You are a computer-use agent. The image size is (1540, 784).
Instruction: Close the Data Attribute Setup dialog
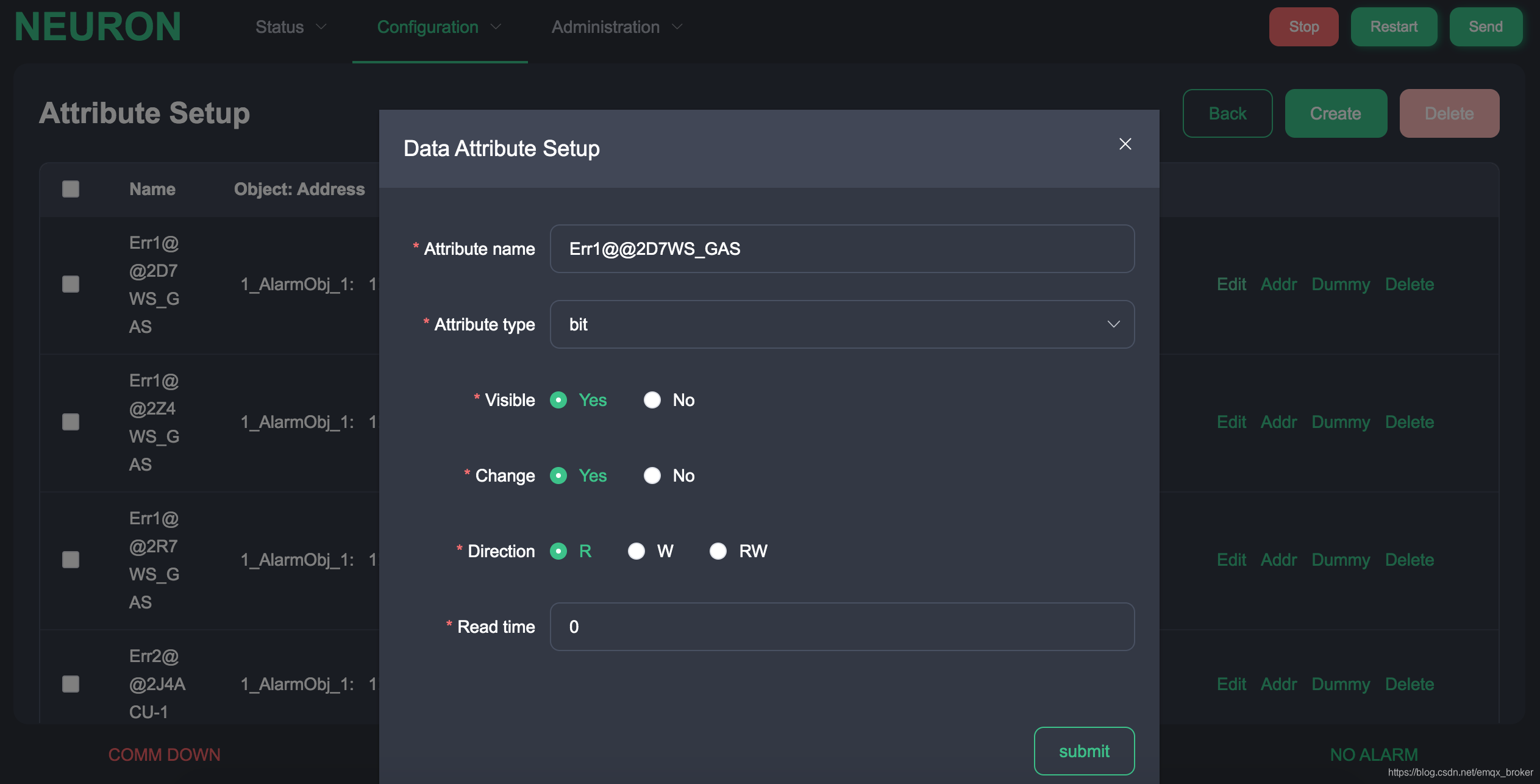1125,144
